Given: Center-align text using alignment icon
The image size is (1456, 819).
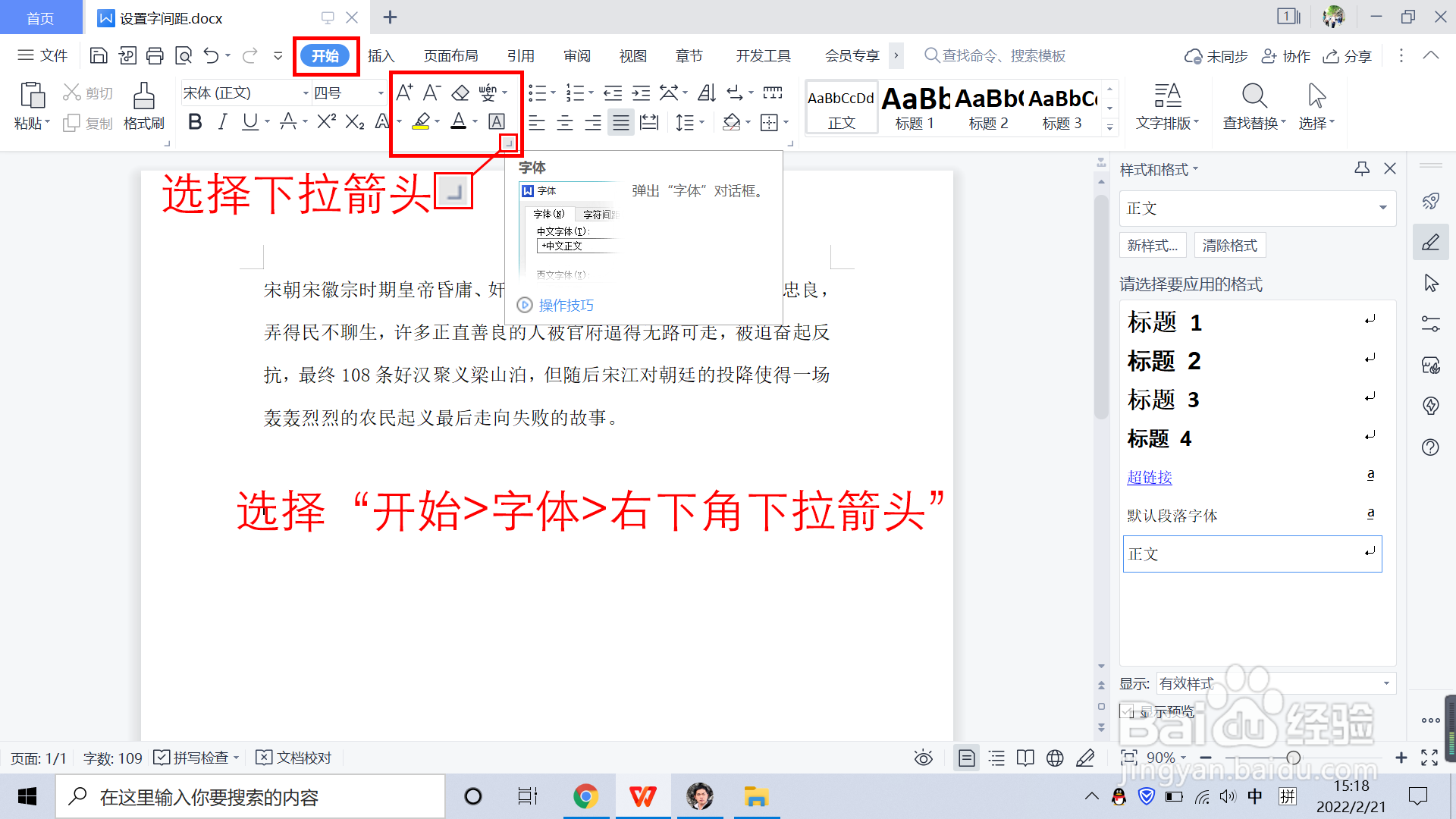Looking at the screenshot, I should point(565,122).
